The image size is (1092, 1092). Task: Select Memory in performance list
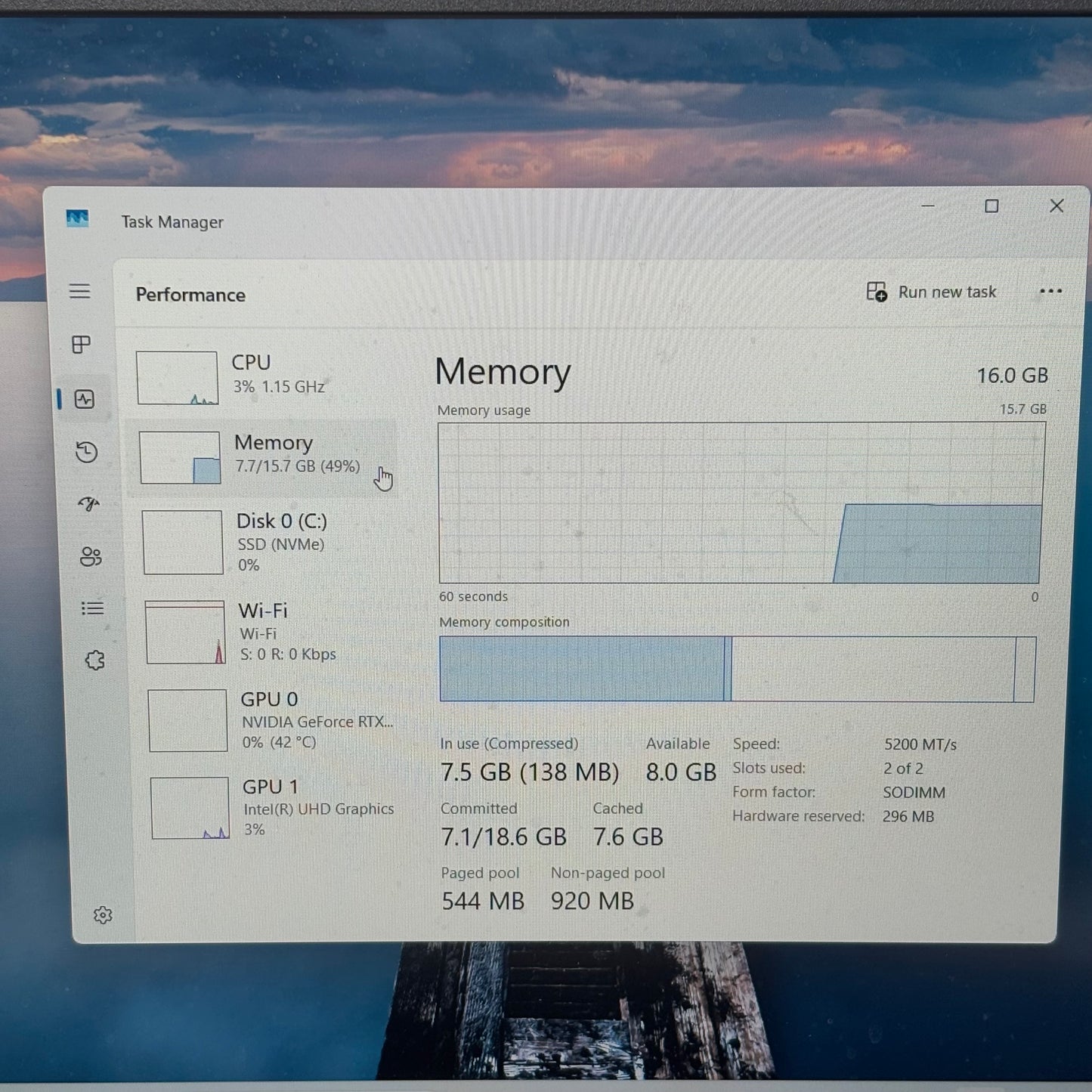click(x=261, y=456)
